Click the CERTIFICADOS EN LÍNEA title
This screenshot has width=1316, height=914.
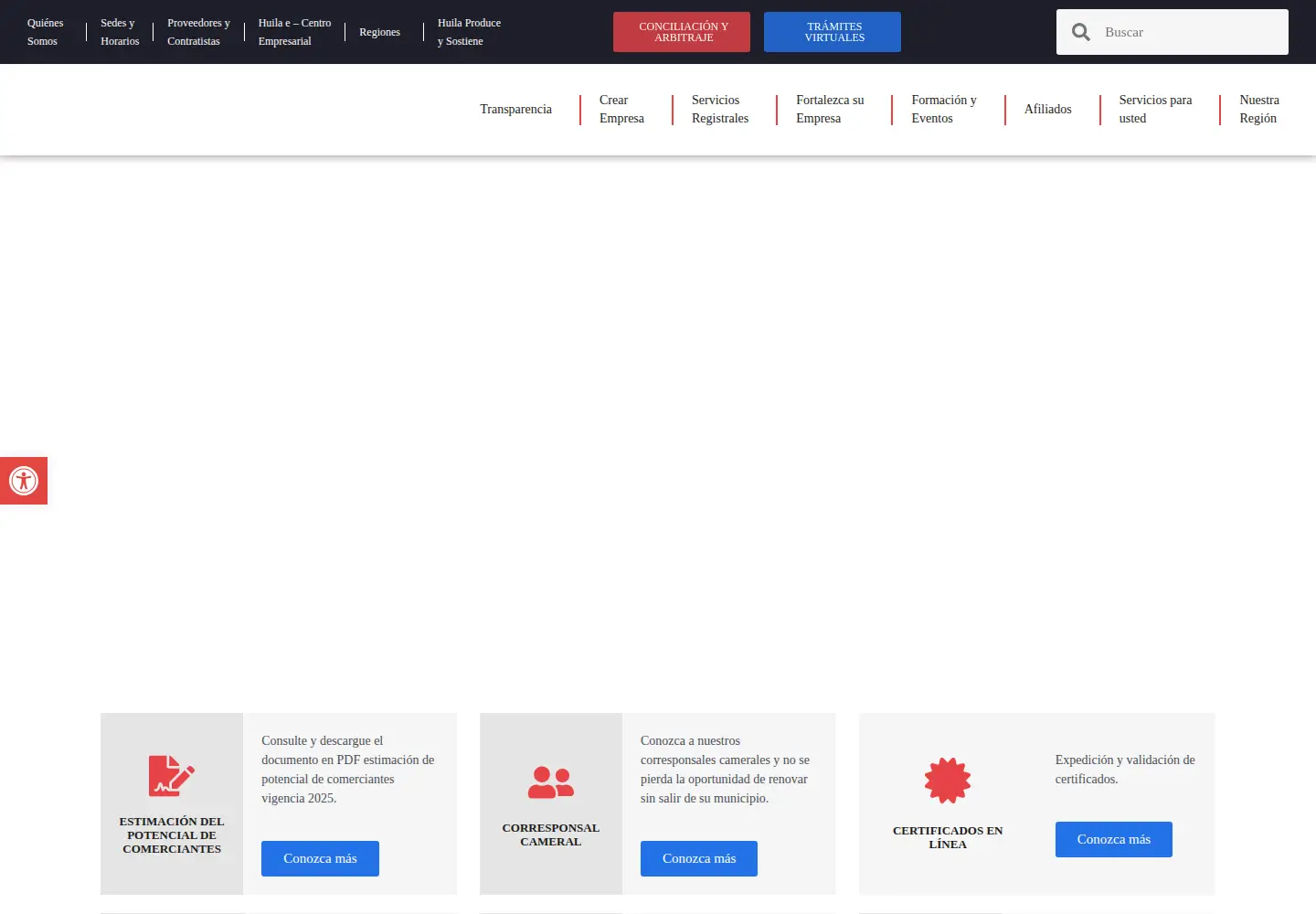point(948,837)
